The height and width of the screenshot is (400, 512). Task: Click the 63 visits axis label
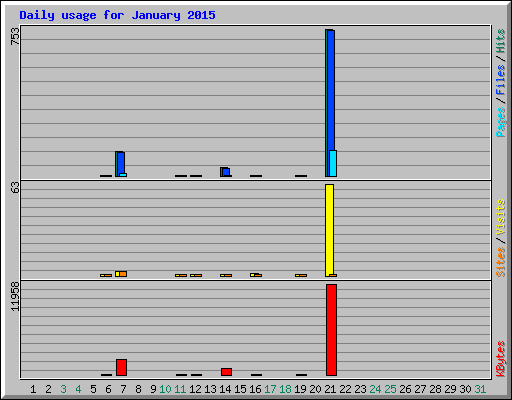[15, 188]
